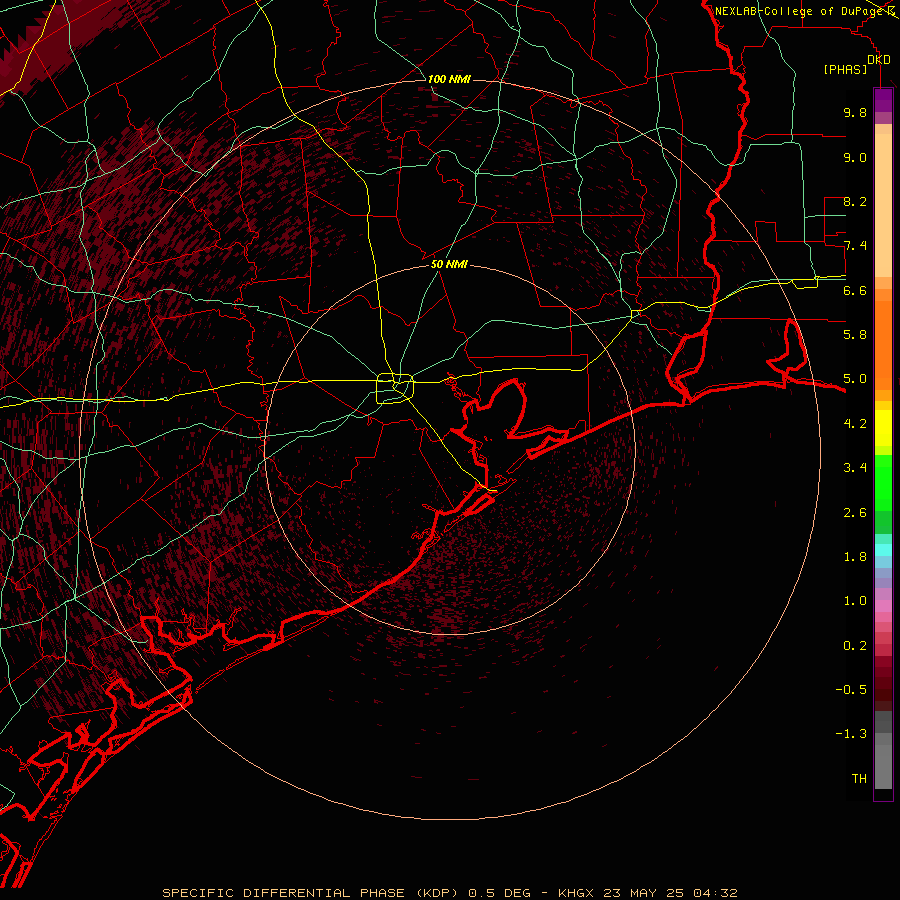Click the 100 NMI range ring label
The height and width of the screenshot is (900, 900).
(449, 79)
